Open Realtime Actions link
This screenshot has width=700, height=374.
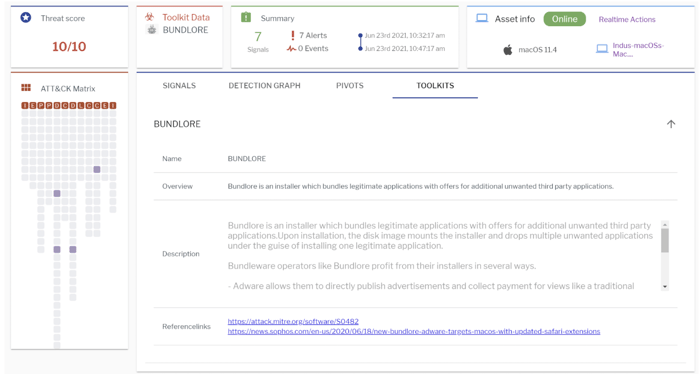click(x=627, y=19)
